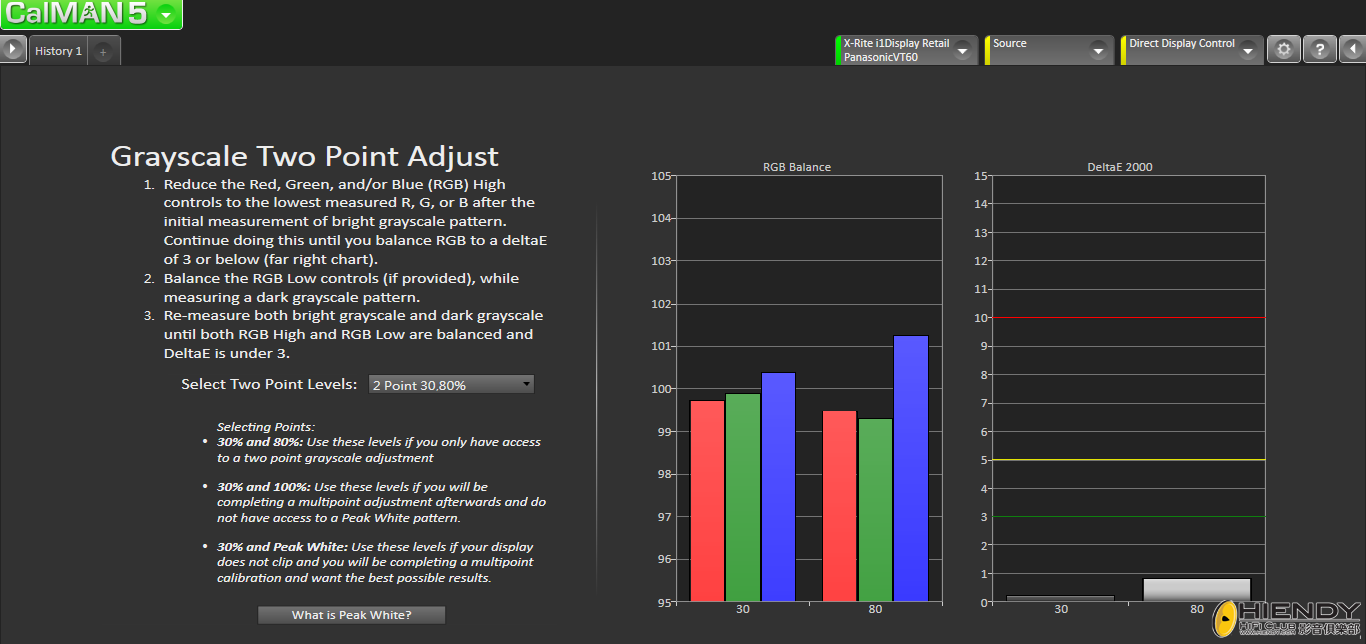Open help with the question mark icon
Viewport: 1366px width, 644px height.
(x=1319, y=49)
